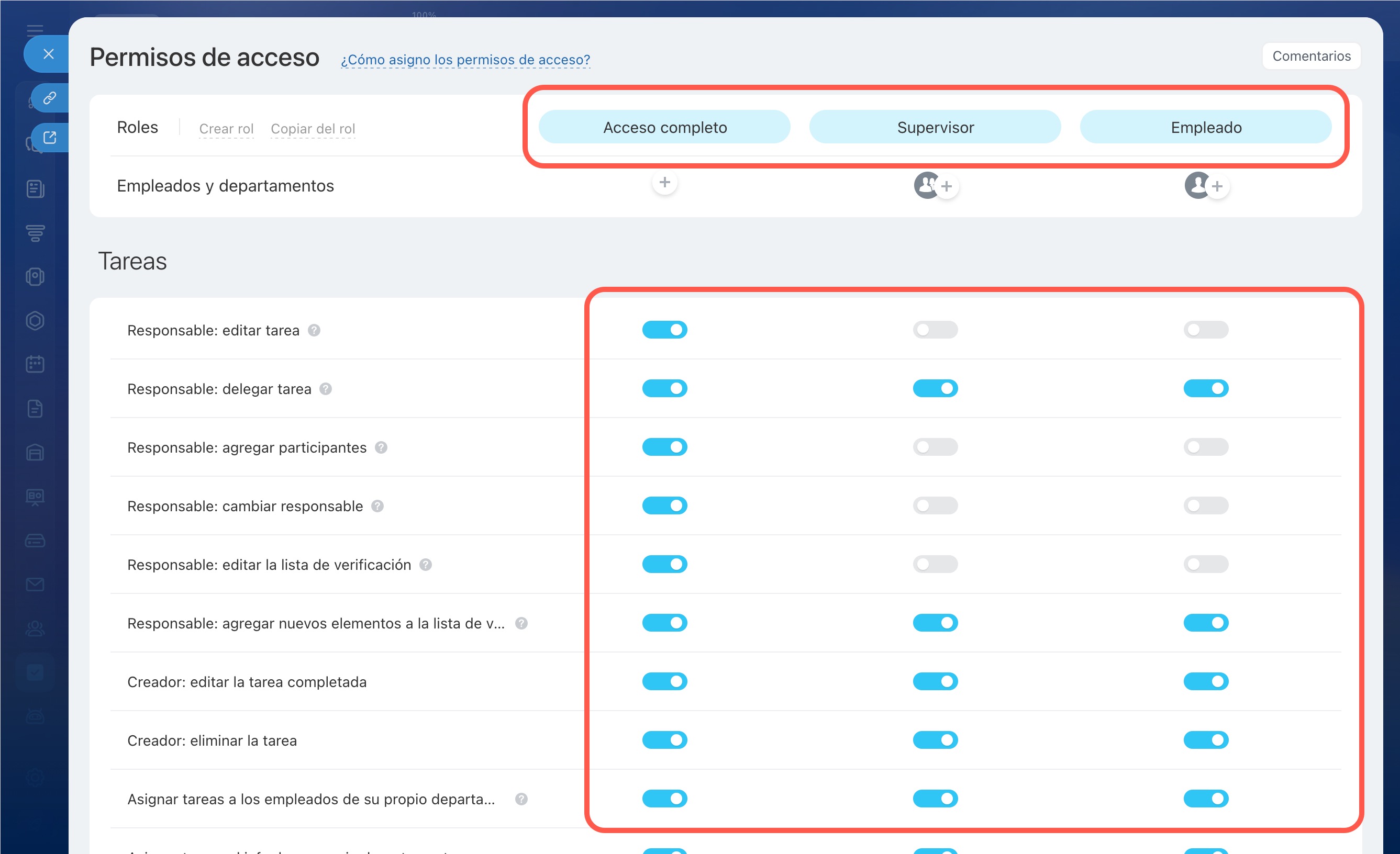This screenshot has height=854, width=1400.
Task: Add employee to Supervisor role
Action: click(x=946, y=186)
